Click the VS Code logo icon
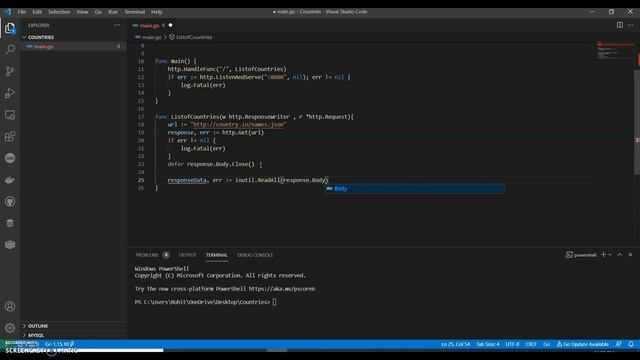640x360 pixels. 7,11
